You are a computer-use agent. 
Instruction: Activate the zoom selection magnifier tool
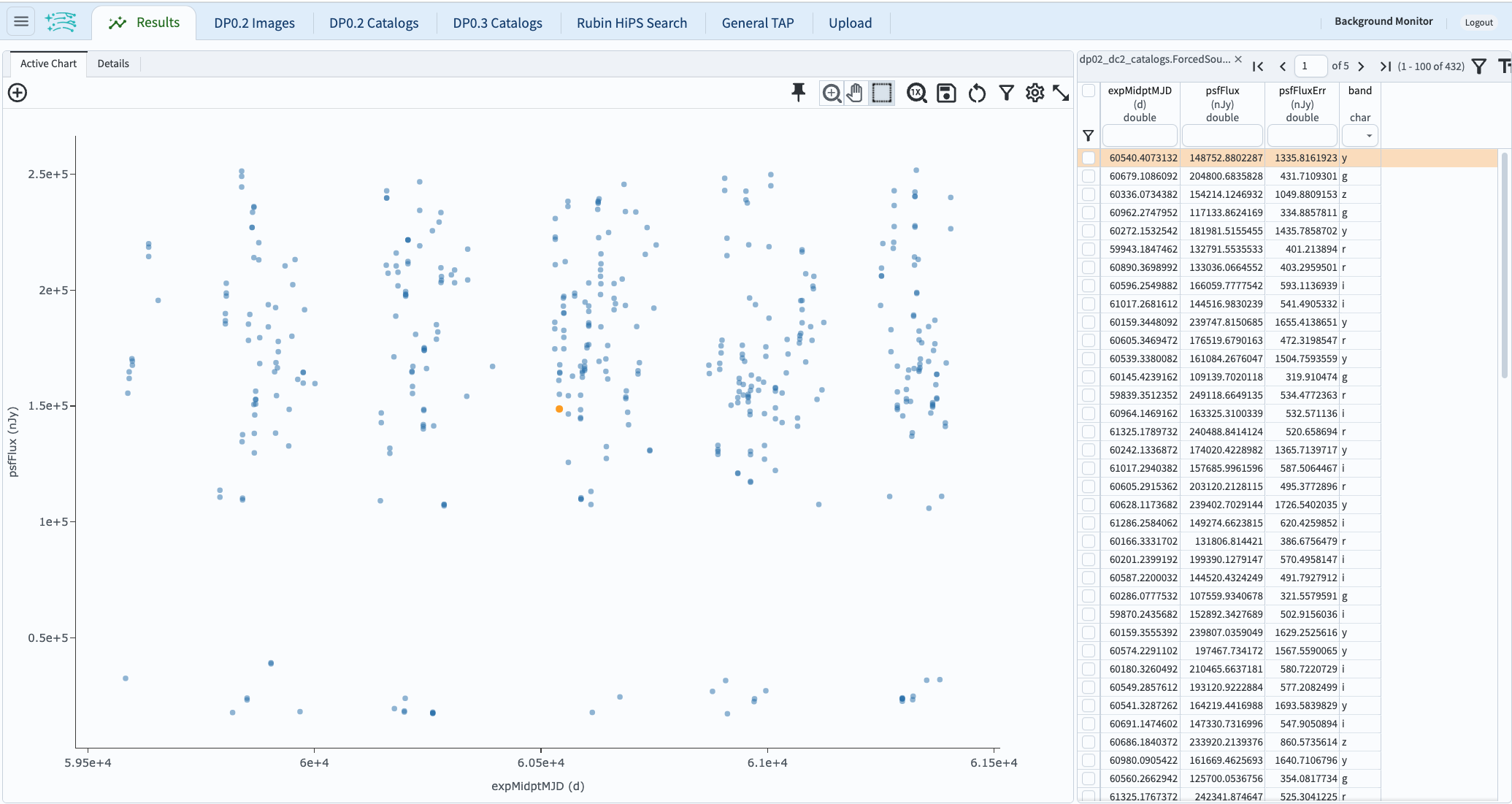[x=831, y=93]
